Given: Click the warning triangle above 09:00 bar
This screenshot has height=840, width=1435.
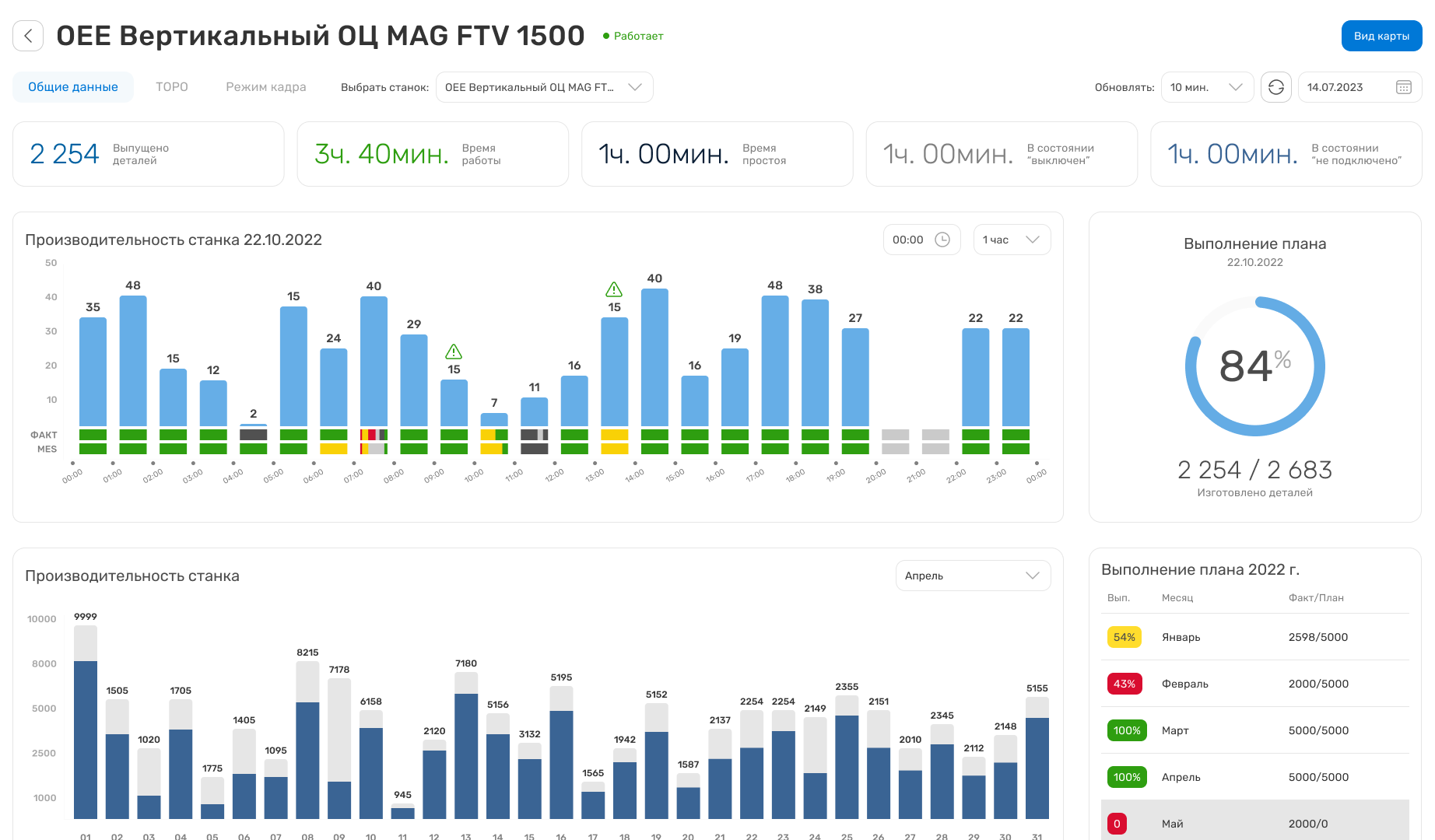Looking at the screenshot, I should tap(454, 352).
